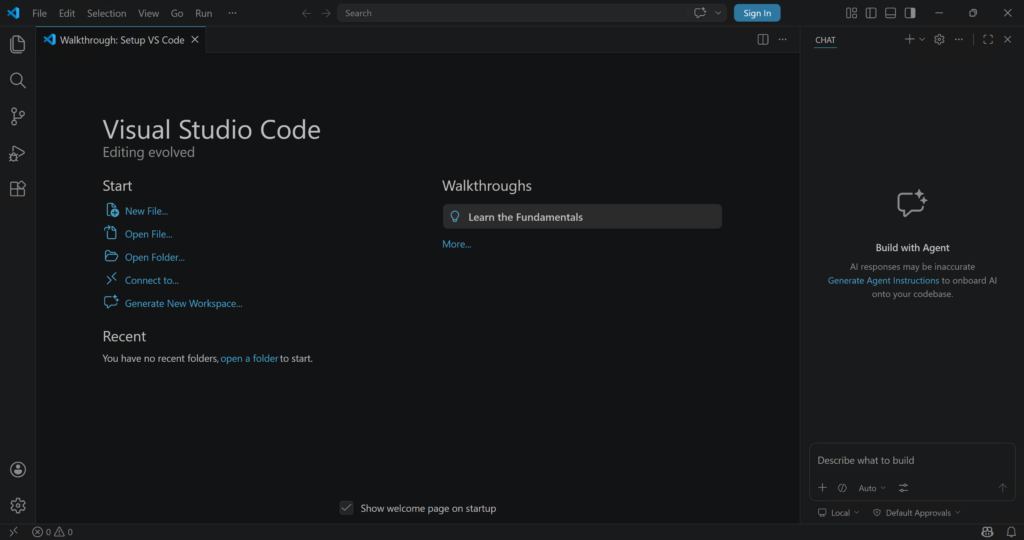Viewport: 1024px width, 540px height.
Task: Open chat panel More Actions ellipsis
Action: [959, 39]
